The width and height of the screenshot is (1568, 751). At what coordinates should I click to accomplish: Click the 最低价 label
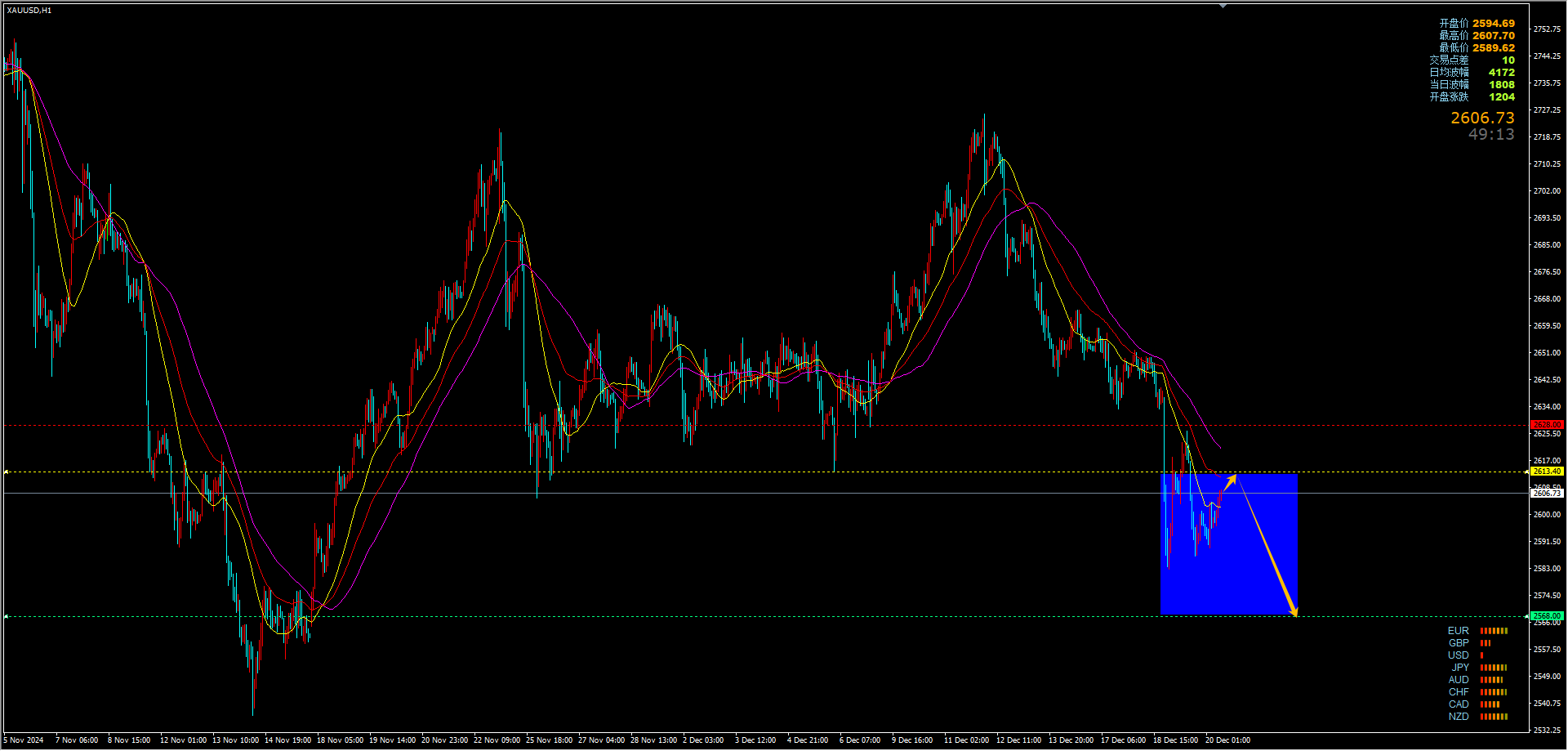click(1454, 48)
